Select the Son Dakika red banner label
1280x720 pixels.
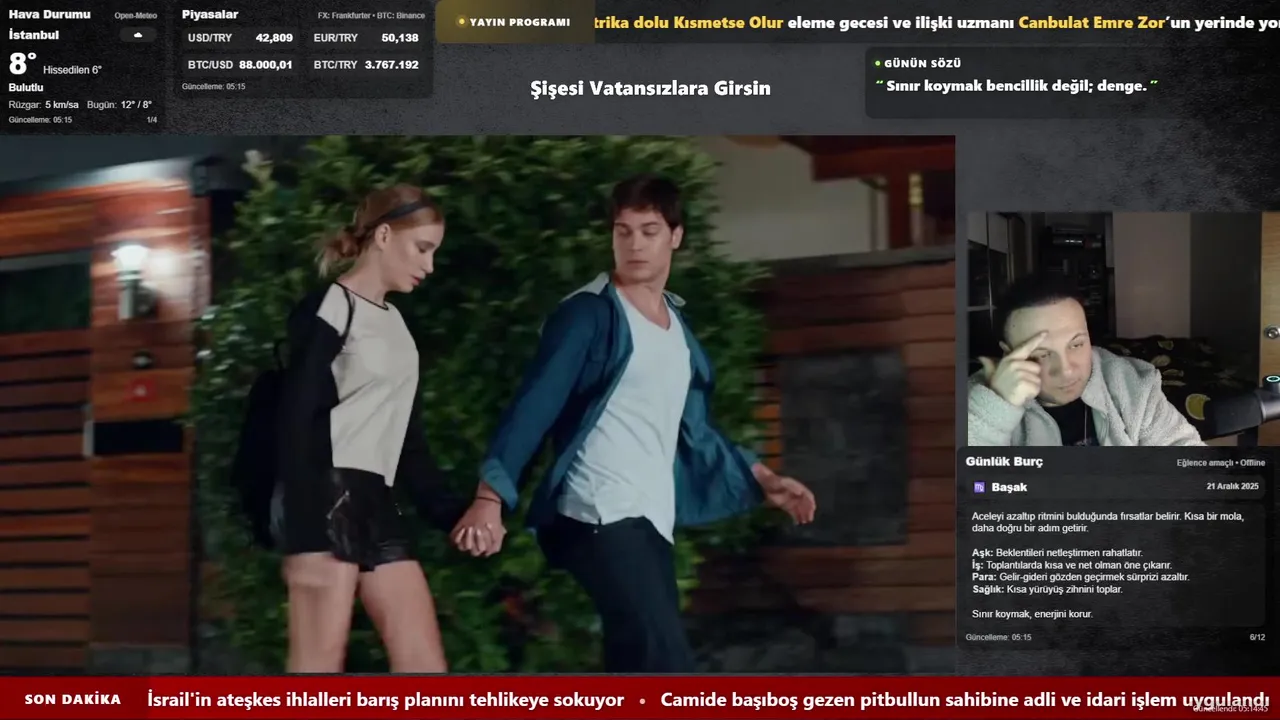click(x=73, y=700)
